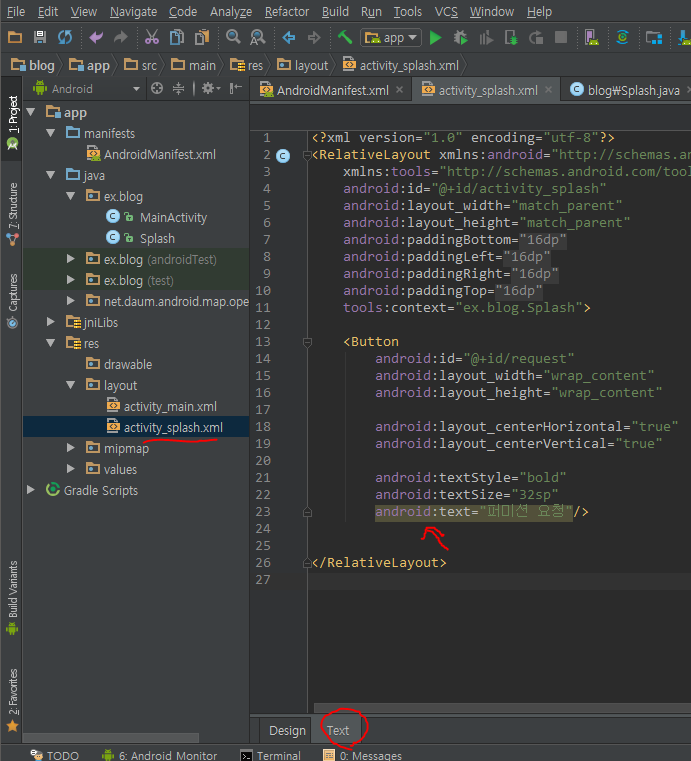691x761 pixels.
Task: Switch to blog₩Splash.java editor tab
Action: 633,90
